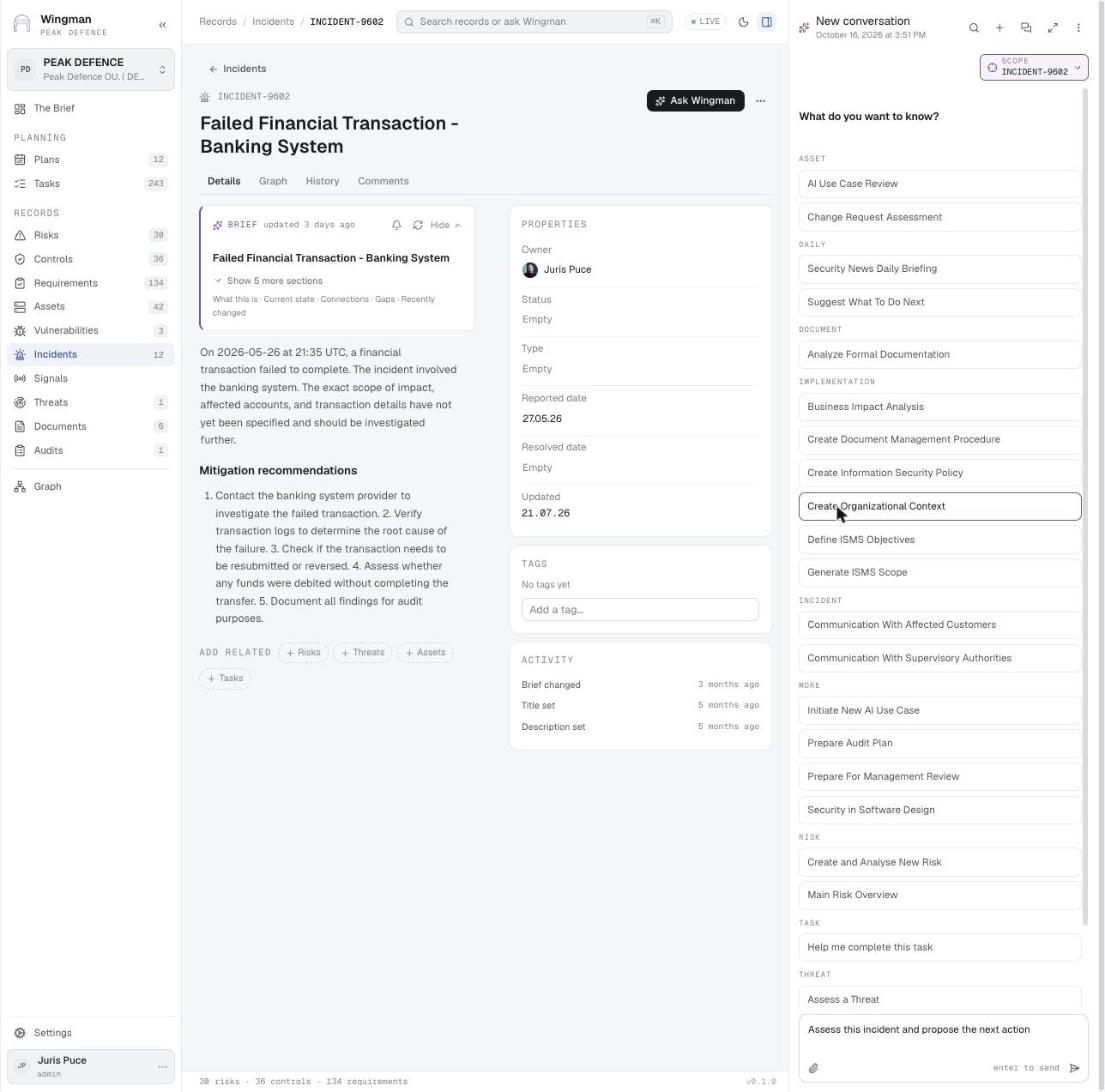Select the Details tab
1105x1092 pixels.
click(x=223, y=181)
